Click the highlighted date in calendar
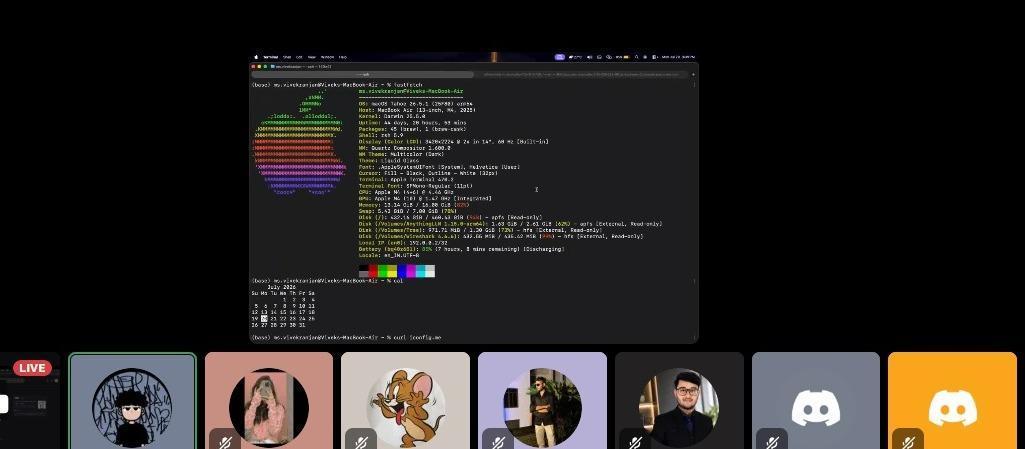 (x=265, y=318)
